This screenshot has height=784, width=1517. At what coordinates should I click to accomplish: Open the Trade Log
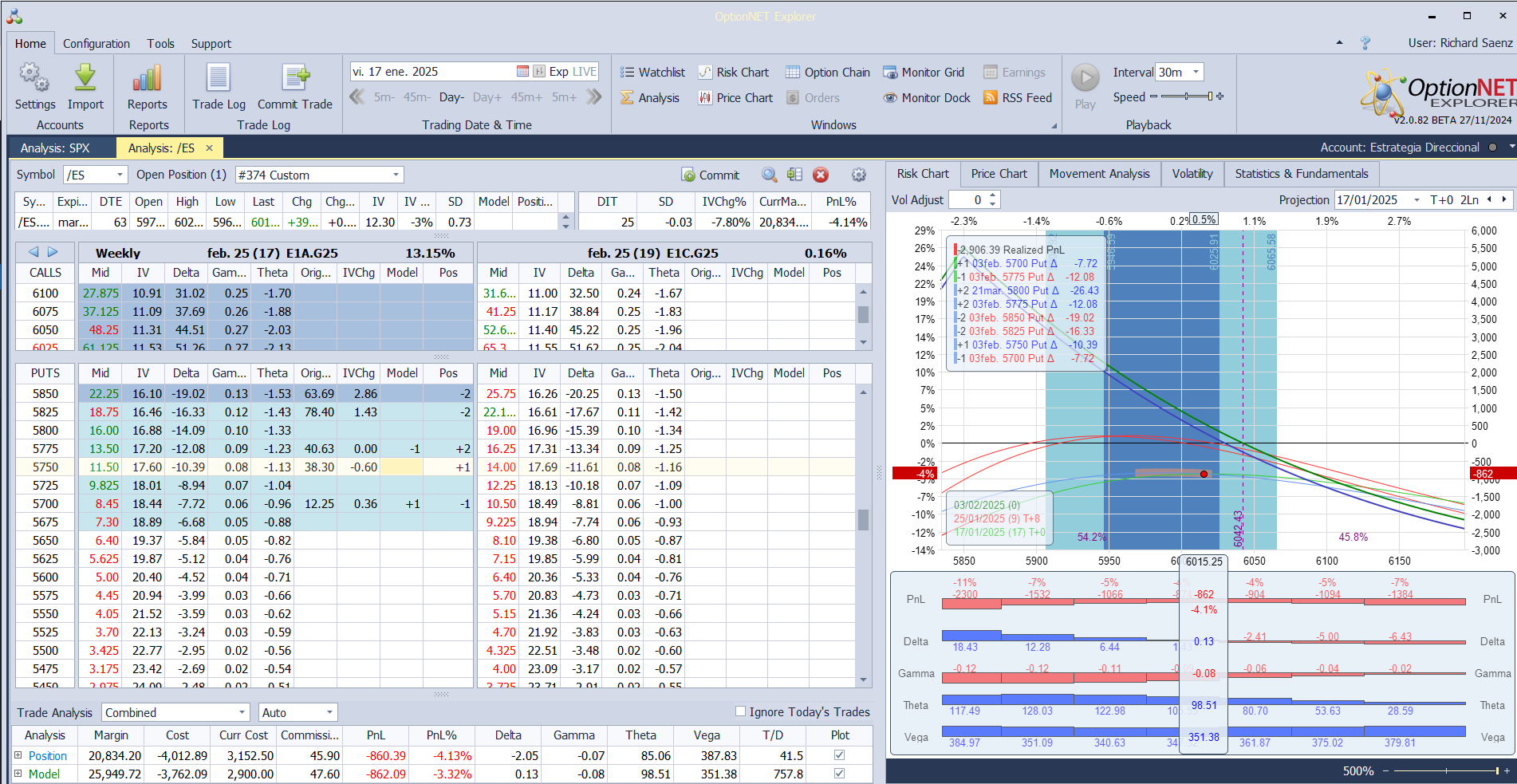[219, 87]
